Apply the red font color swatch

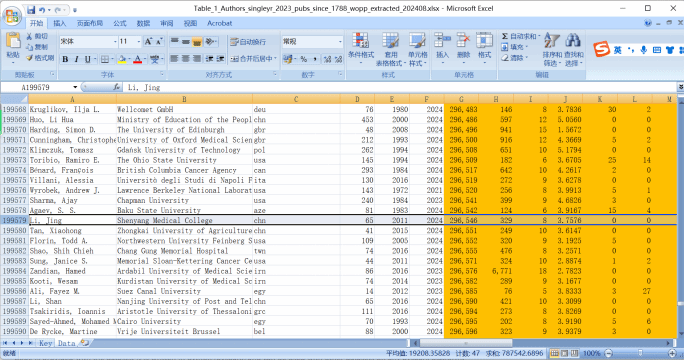137,59
